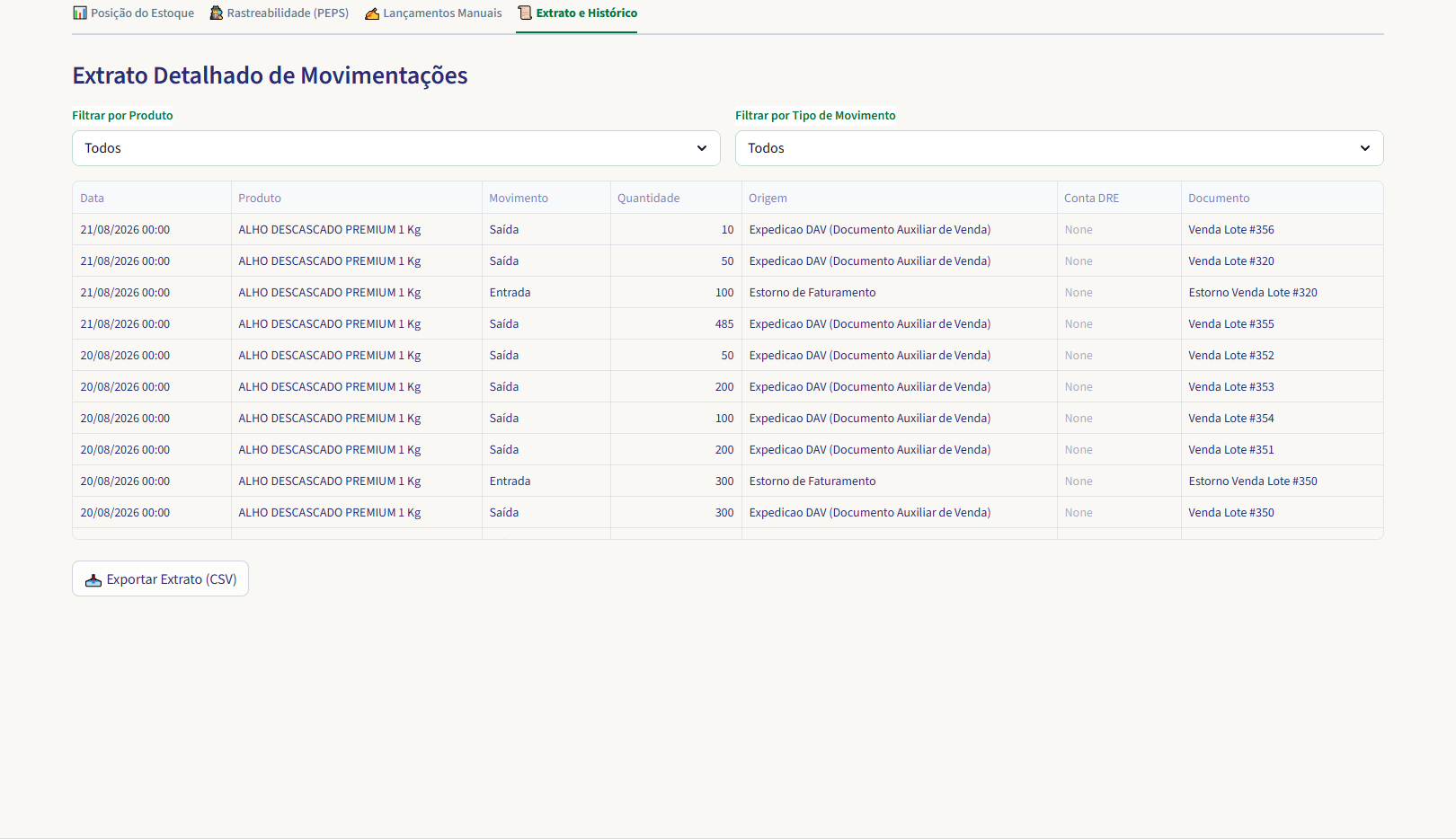The width and height of the screenshot is (1456, 839).
Task: Select the Venda Lote #320 cell
Action: (1283, 261)
